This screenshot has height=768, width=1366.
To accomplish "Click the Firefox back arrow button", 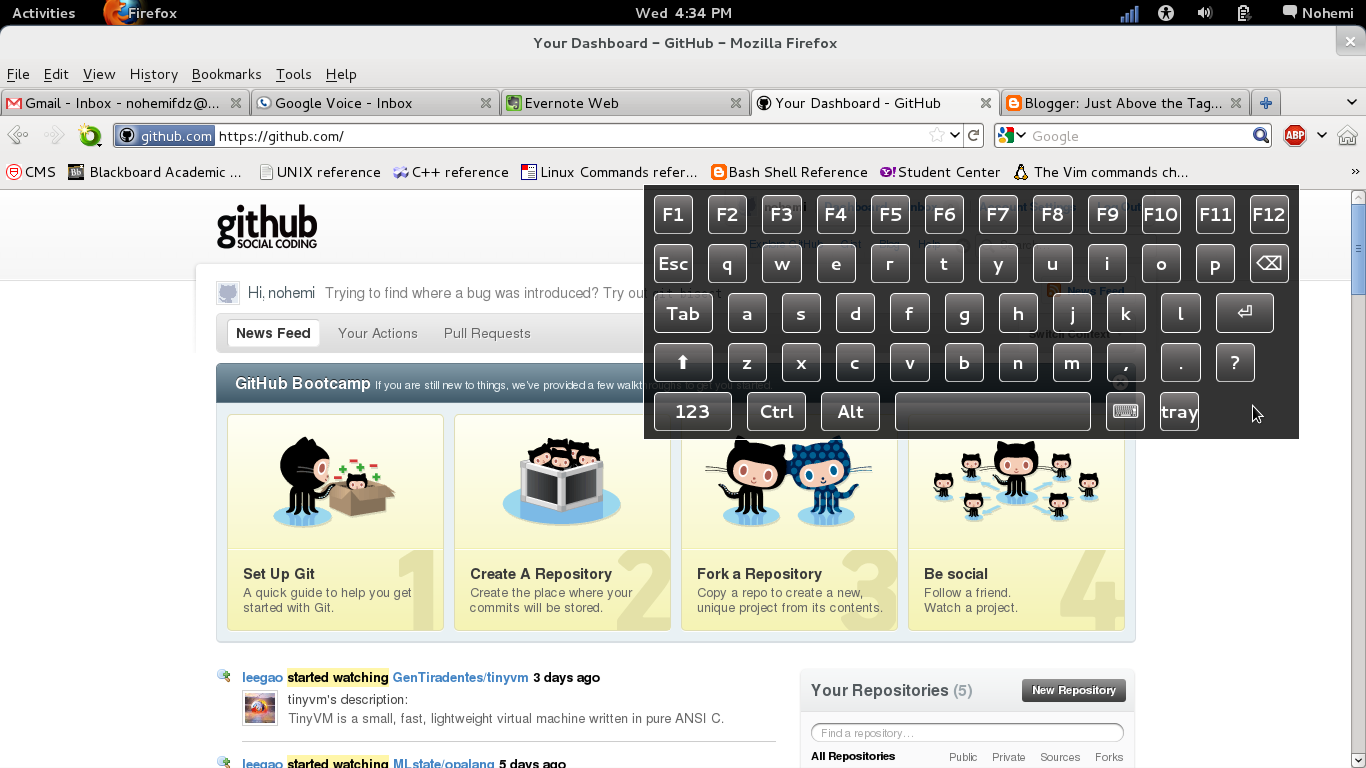I will (17, 135).
